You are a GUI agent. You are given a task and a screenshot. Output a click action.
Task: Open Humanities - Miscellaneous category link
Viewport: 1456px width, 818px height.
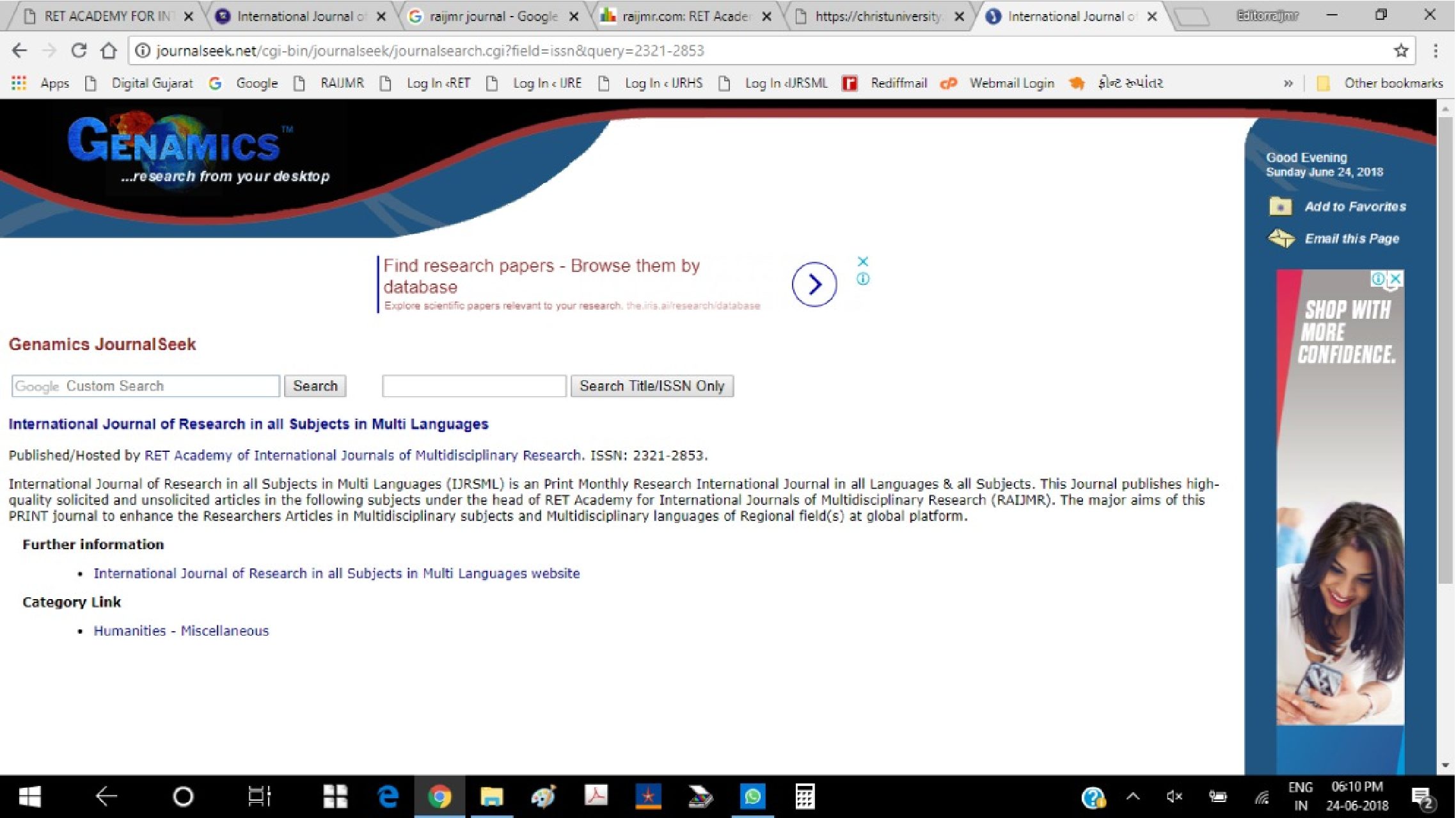pos(181,630)
